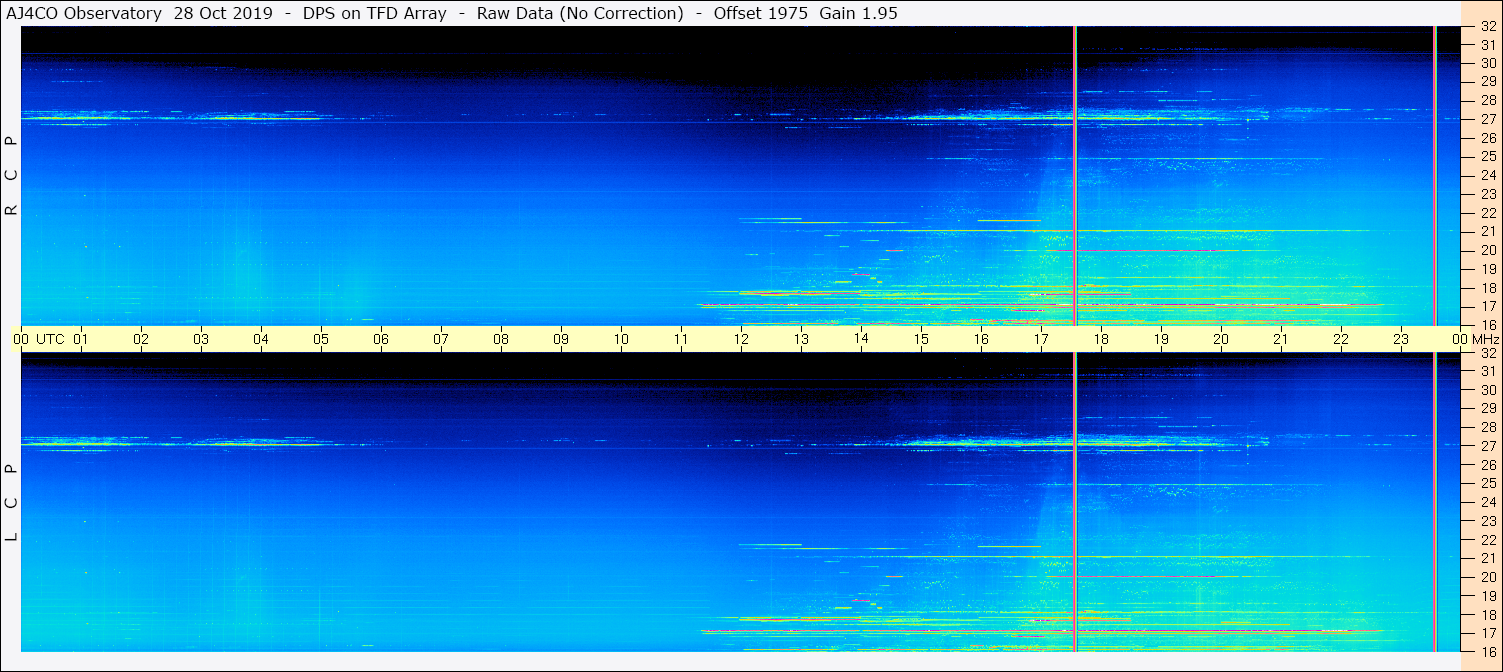The width and height of the screenshot is (1503, 672).
Task: Click hour '21' on the UTC time axis
Action: pyautogui.click(x=1281, y=339)
